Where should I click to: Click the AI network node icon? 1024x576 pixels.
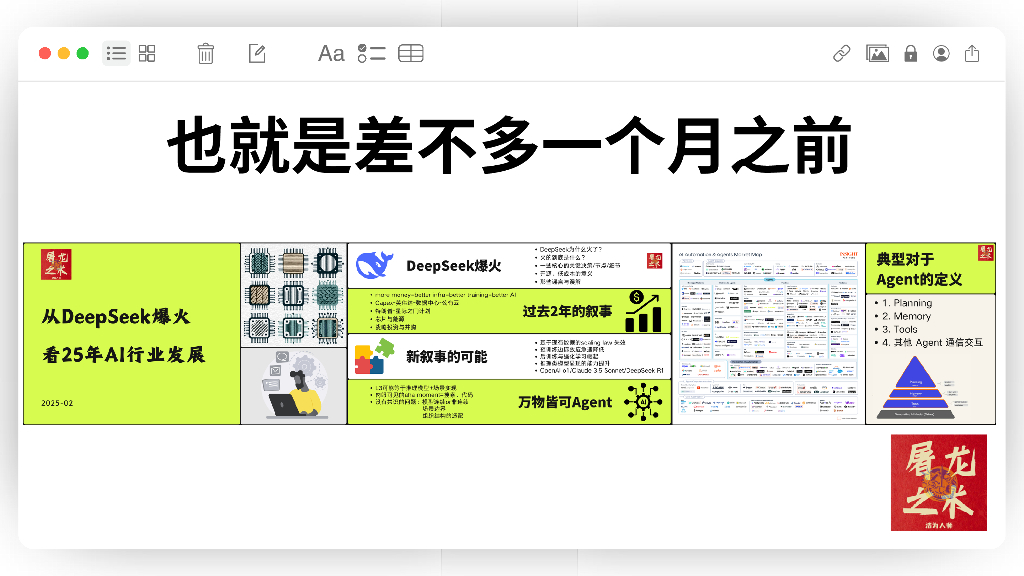(x=643, y=402)
